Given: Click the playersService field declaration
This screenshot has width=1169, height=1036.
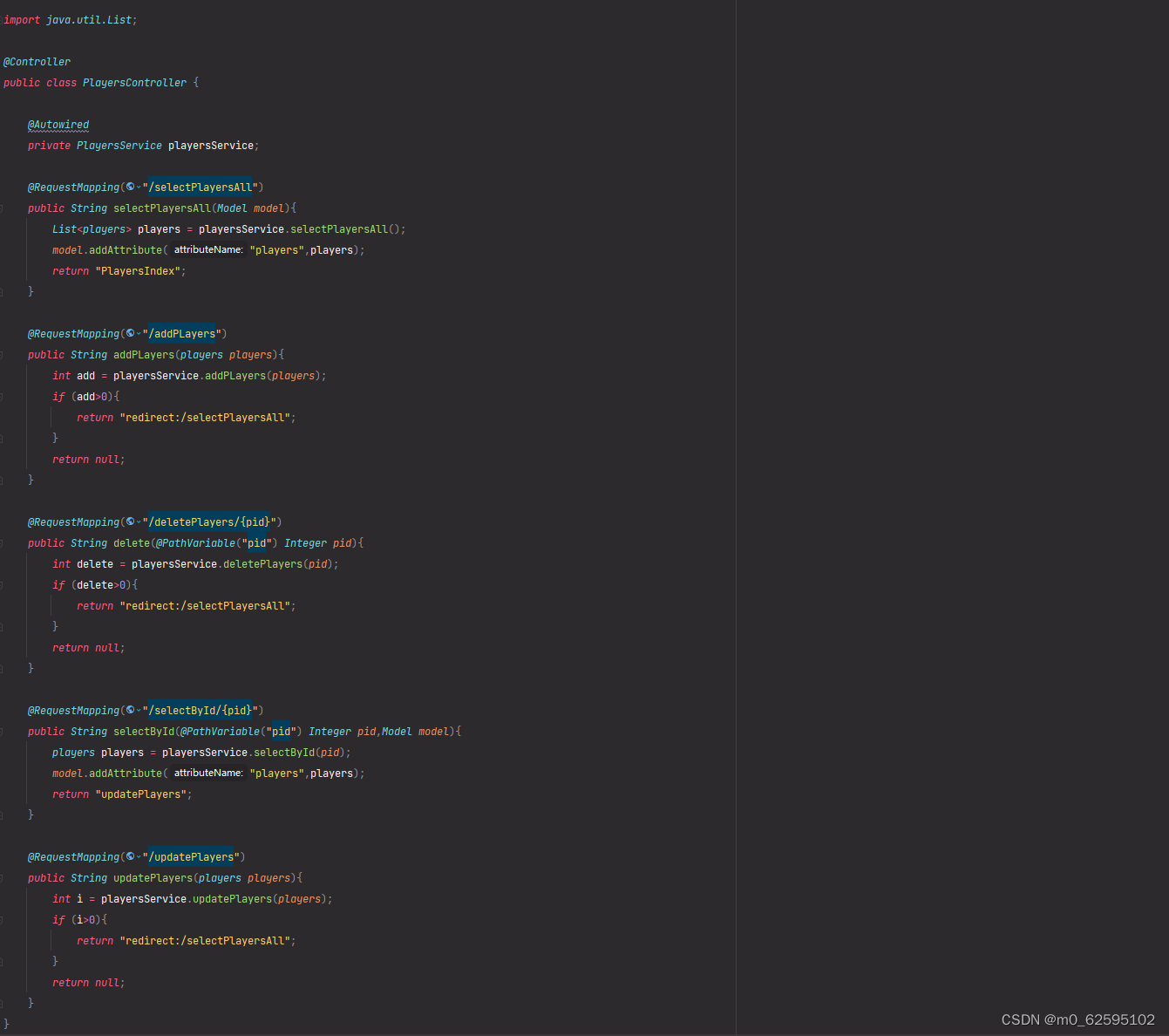Looking at the screenshot, I should click(211, 145).
